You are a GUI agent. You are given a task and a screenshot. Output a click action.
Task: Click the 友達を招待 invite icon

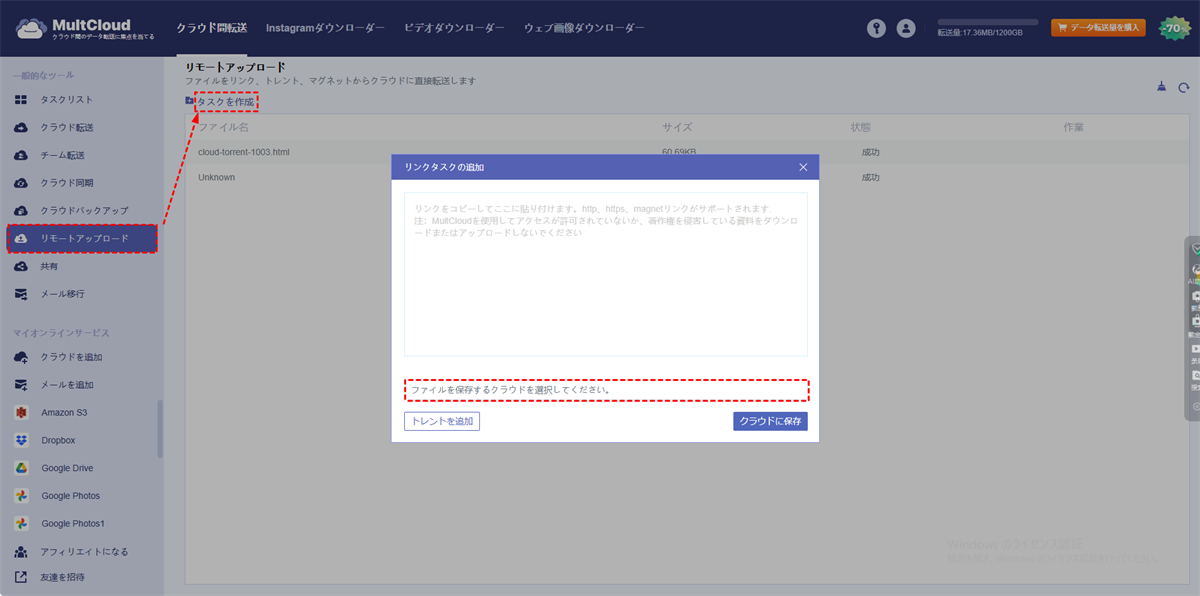[x=20, y=577]
